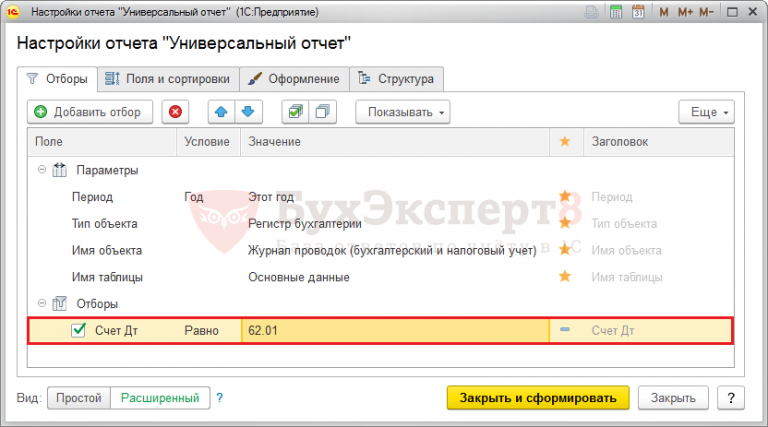Move filter down with blue arrow
Screen dimensions: 768x427
248,112
